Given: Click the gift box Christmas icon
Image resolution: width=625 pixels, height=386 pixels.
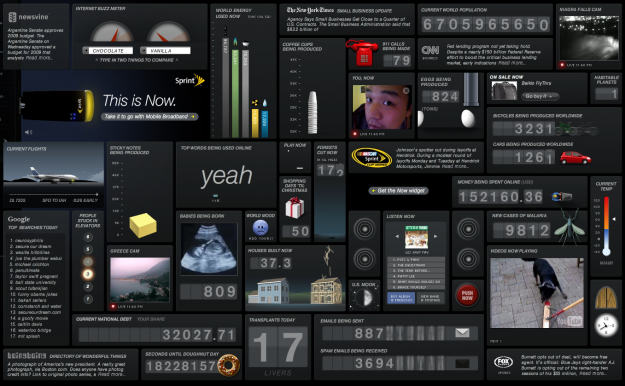Looking at the screenshot, I should pyautogui.click(x=295, y=208).
